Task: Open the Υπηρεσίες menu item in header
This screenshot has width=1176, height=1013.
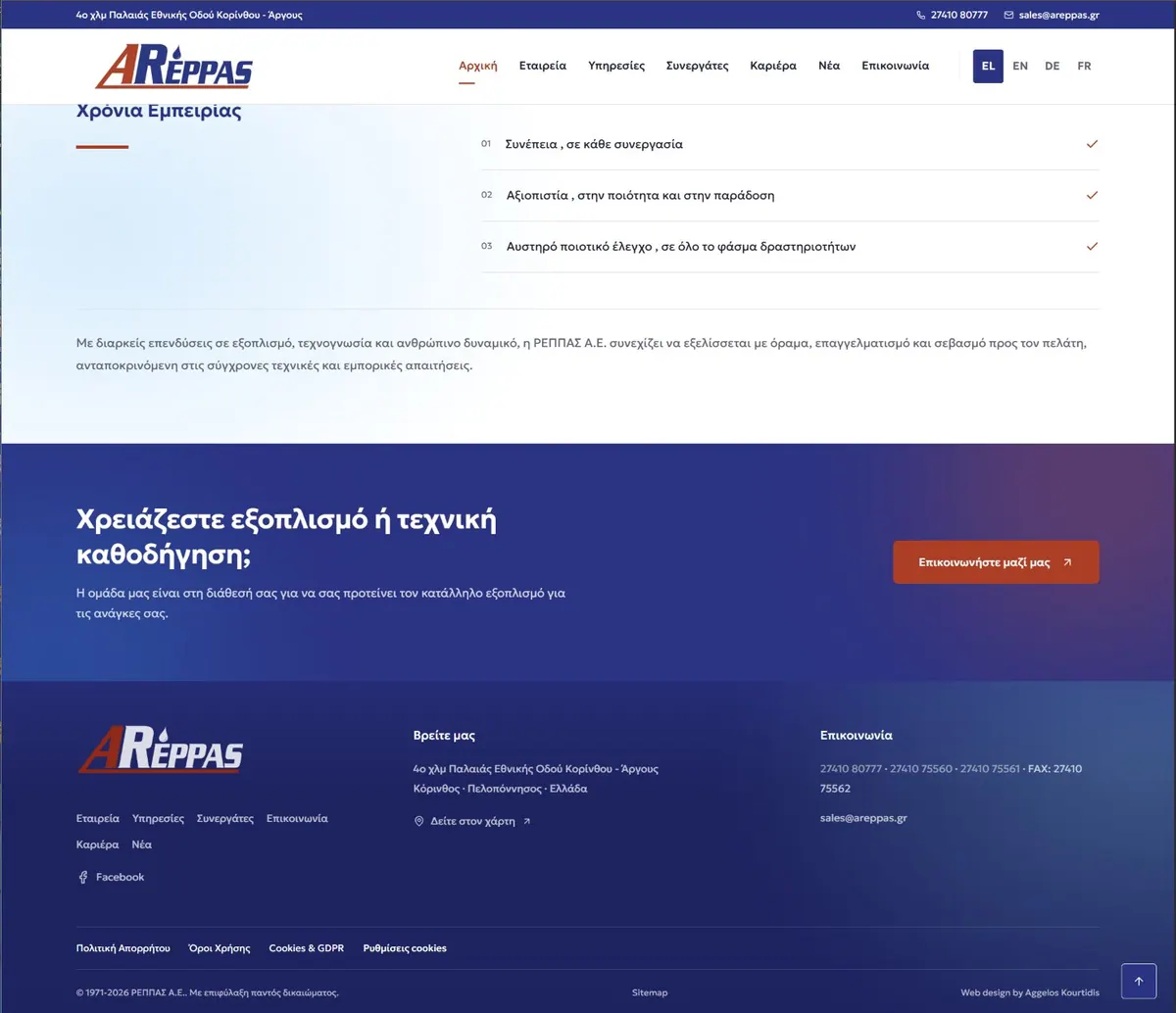Action: coord(616,66)
